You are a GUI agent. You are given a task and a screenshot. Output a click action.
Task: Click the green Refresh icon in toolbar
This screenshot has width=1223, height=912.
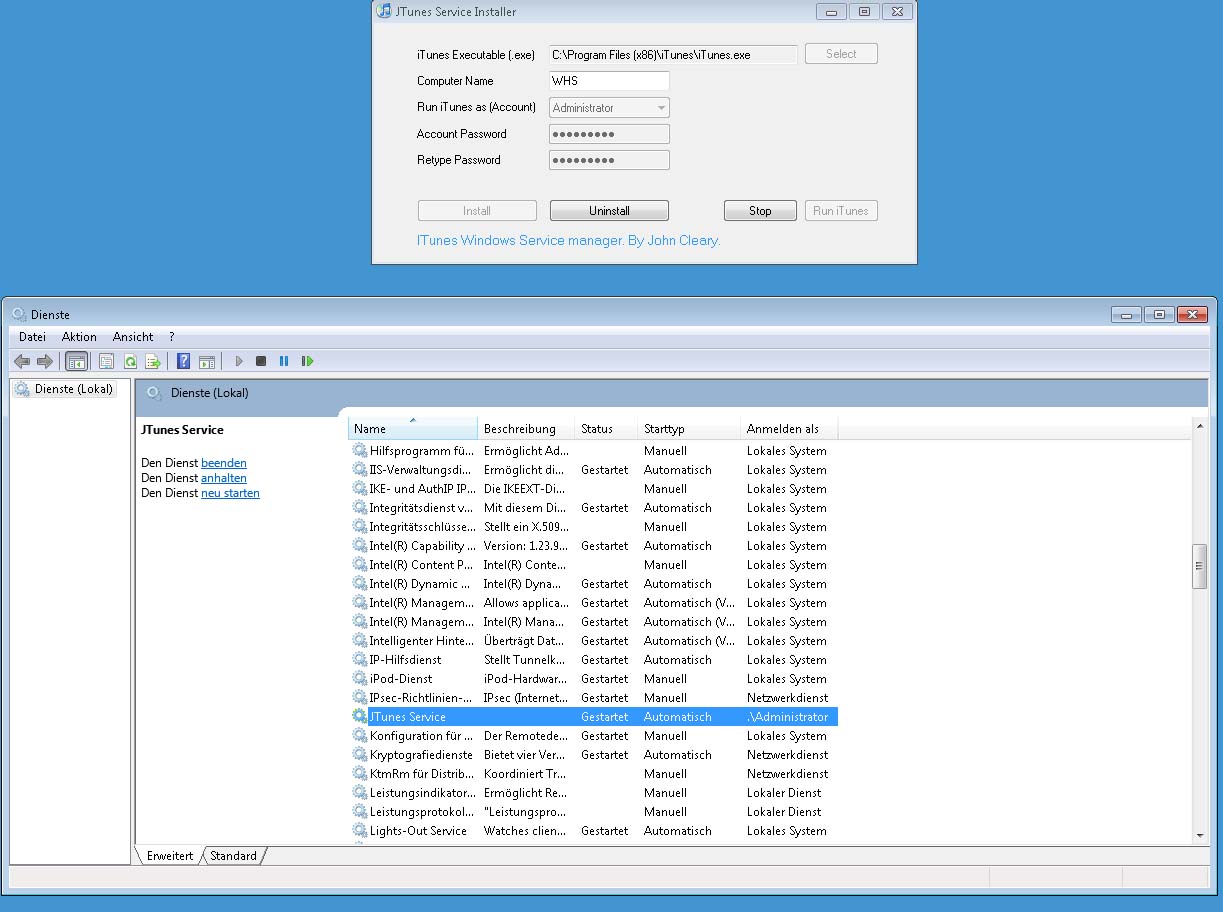pos(130,361)
